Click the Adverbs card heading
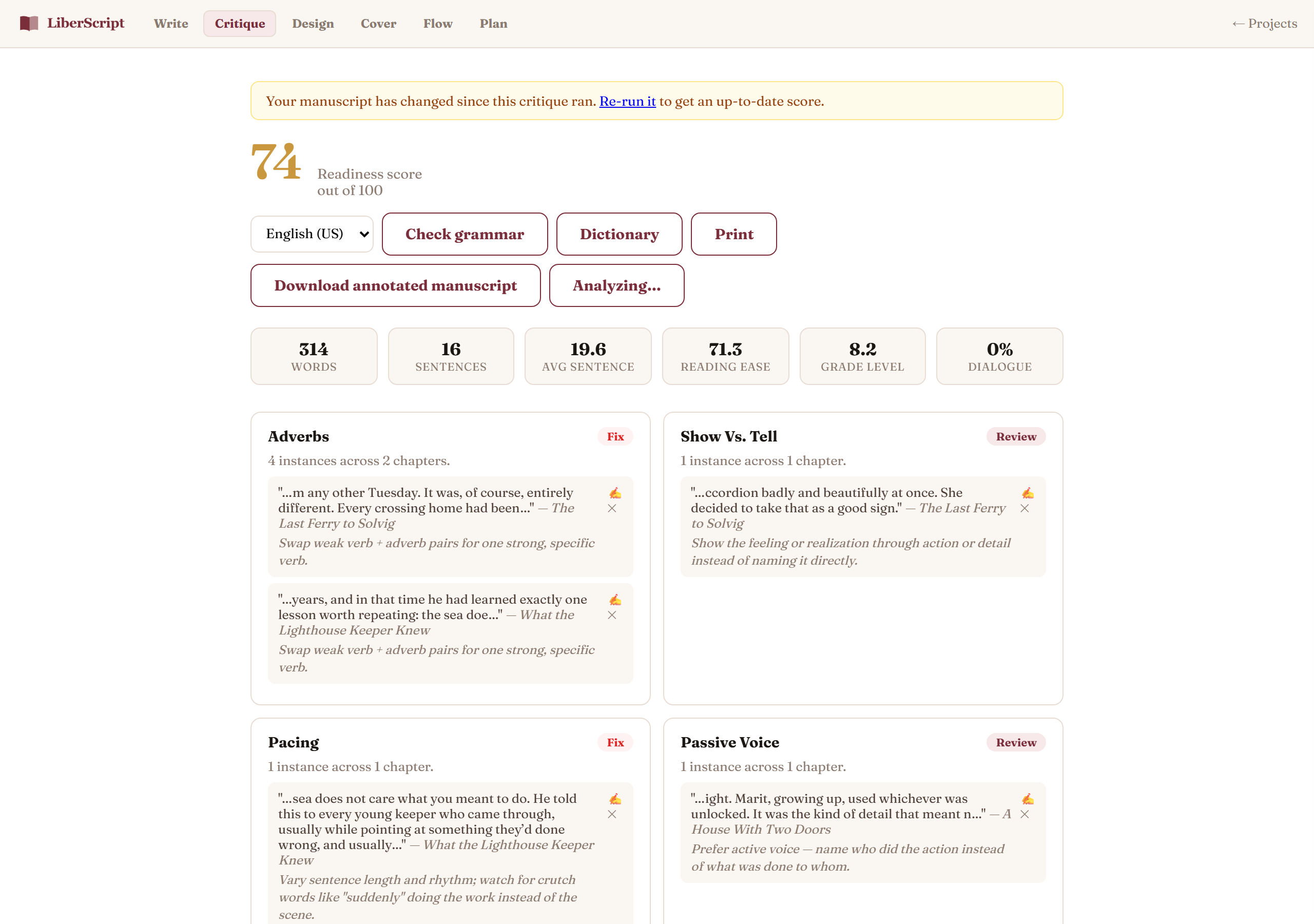The width and height of the screenshot is (1314, 924). point(299,436)
